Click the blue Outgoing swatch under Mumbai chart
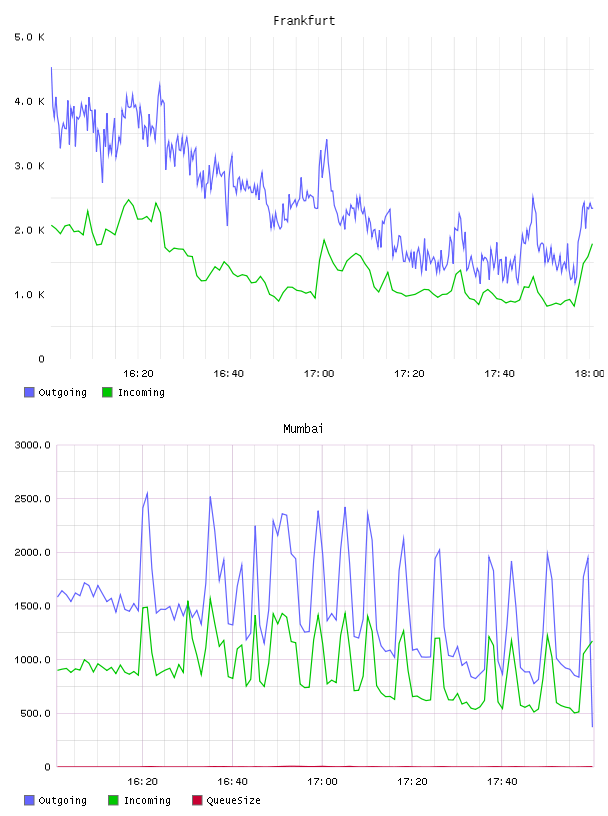 29,800
